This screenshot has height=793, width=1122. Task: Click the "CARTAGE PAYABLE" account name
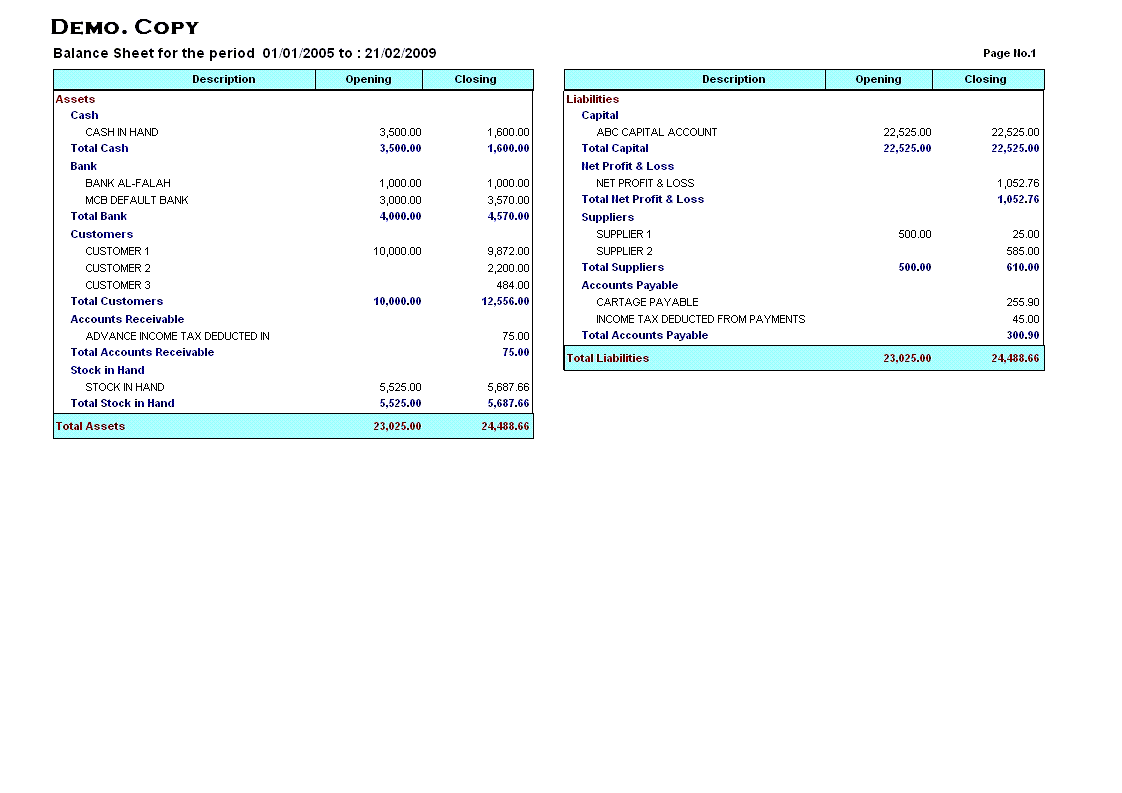pos(647,302)
